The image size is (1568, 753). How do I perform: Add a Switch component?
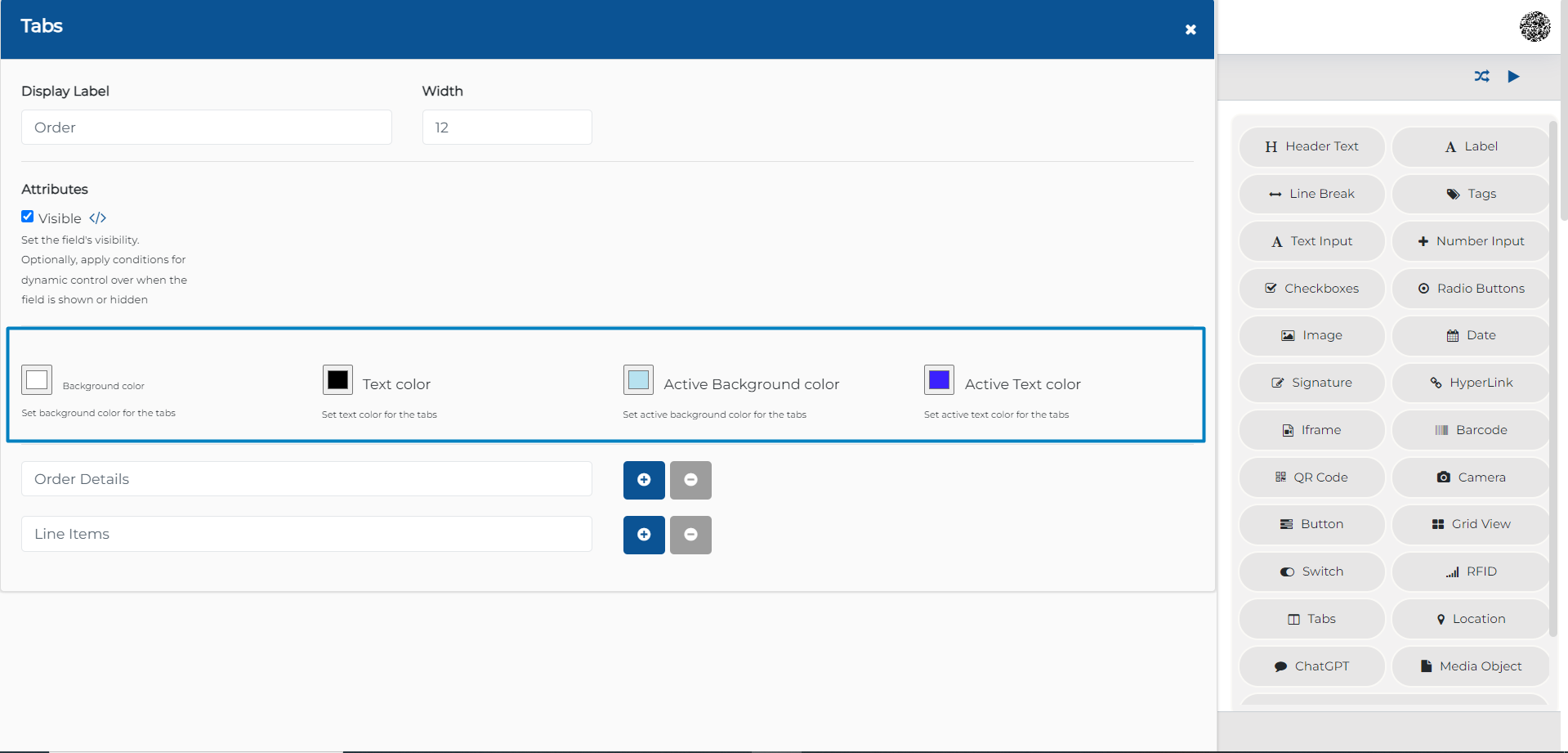[1311, 572]
